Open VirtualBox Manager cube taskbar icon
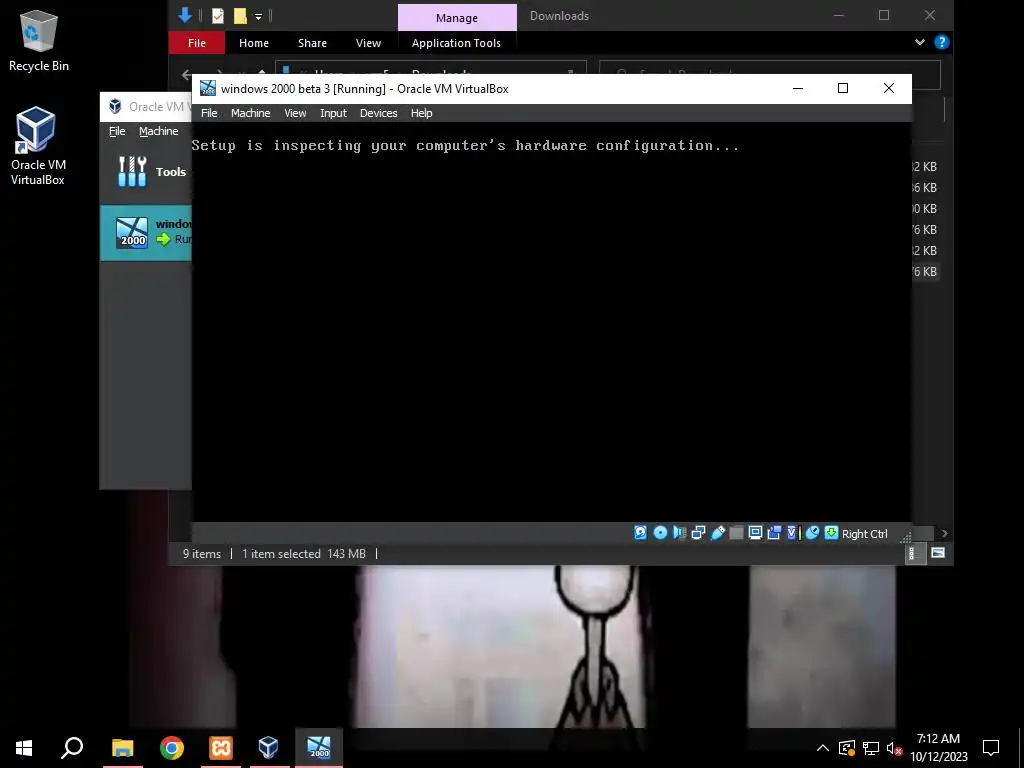The width and height of the screenshot is (1024, 768). tap(268, 748)
